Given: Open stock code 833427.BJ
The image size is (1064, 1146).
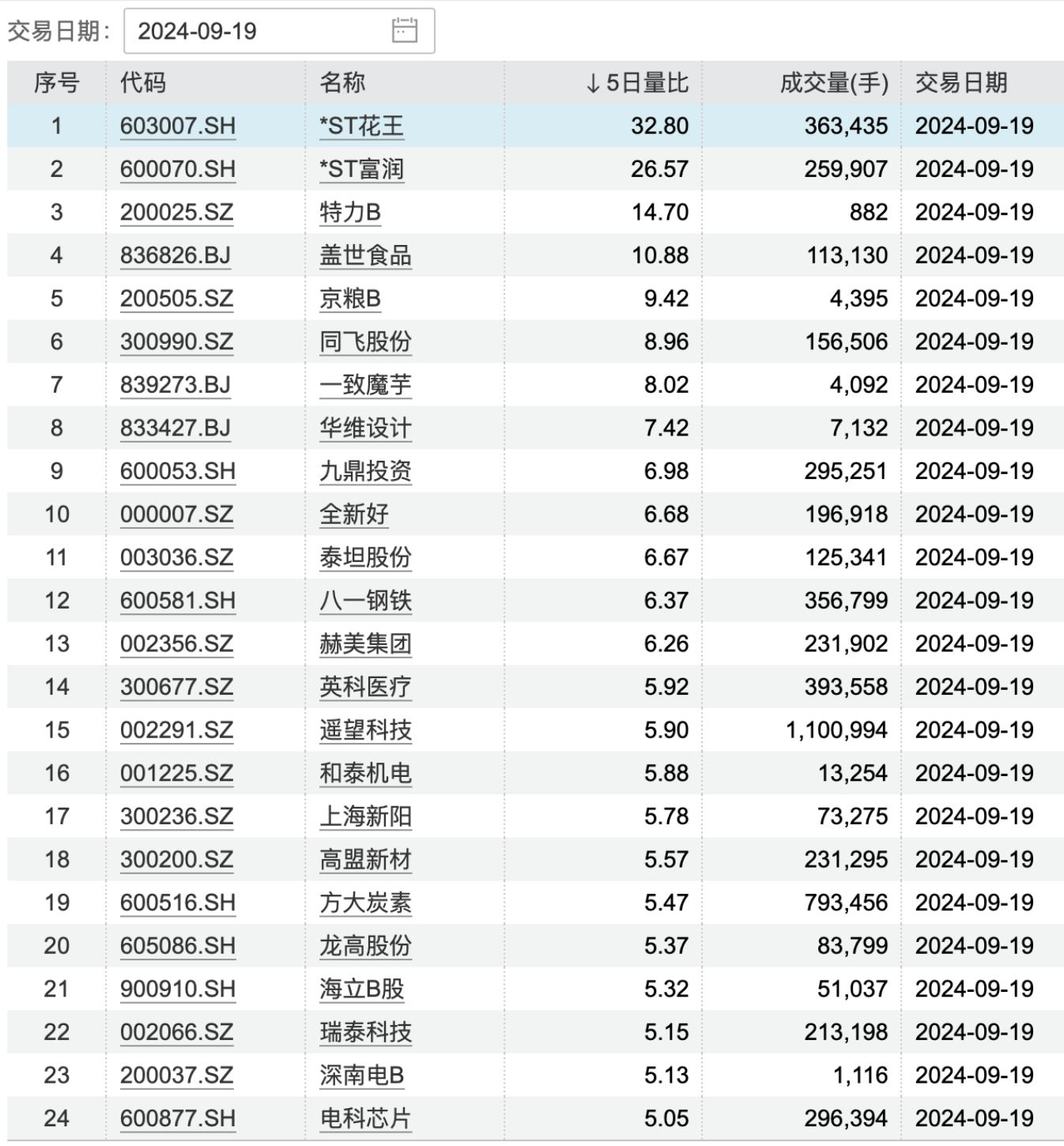Looking at the screenshot, I should [x=175, y=428].
